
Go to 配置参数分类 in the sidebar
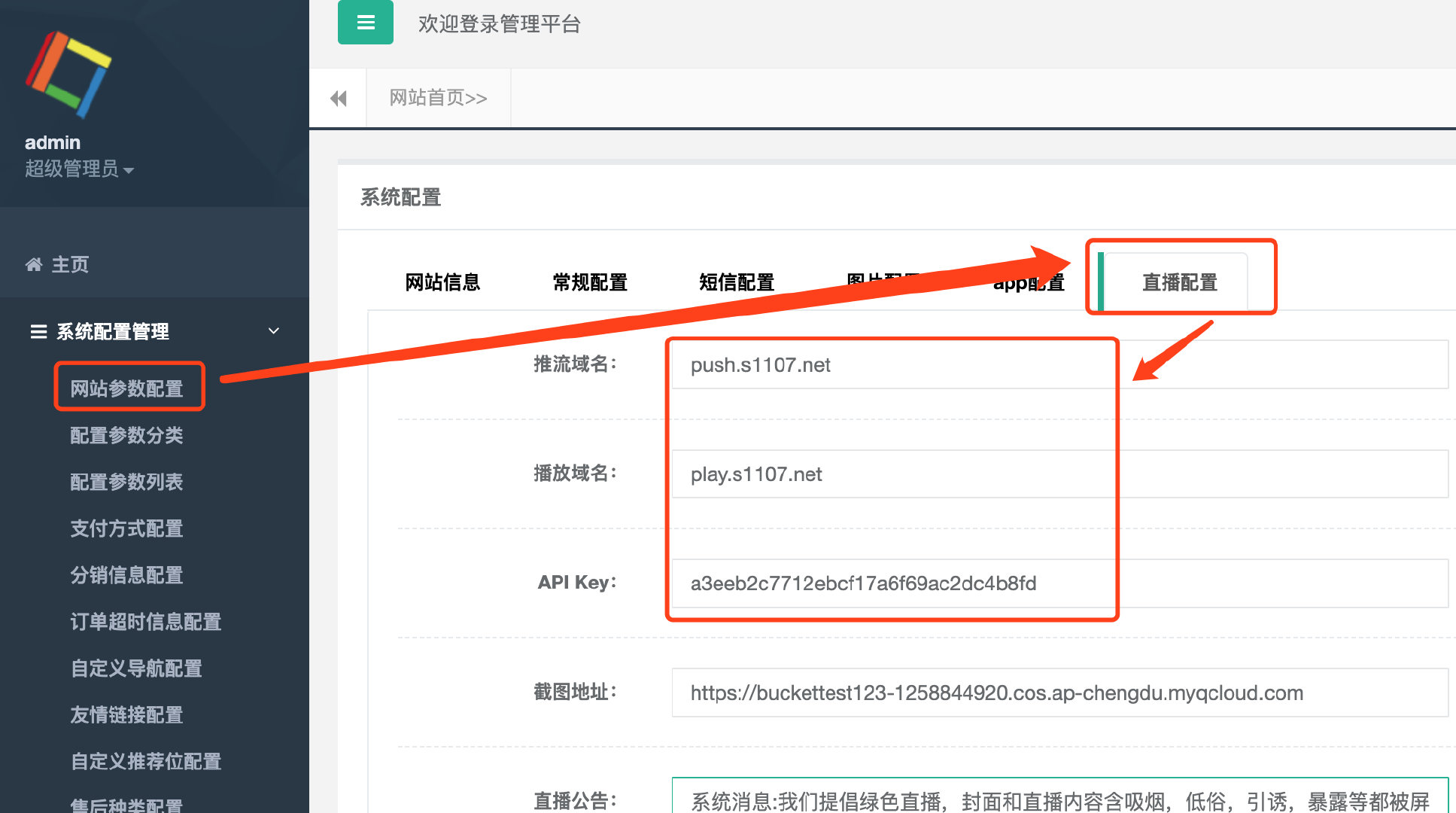pyautogui.click(x=126, y=435)
